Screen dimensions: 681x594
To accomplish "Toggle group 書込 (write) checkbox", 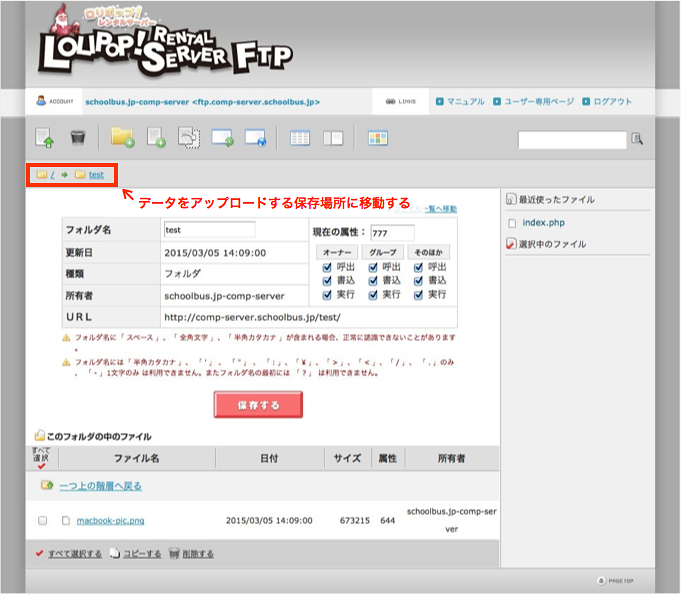I will [373, 281].
